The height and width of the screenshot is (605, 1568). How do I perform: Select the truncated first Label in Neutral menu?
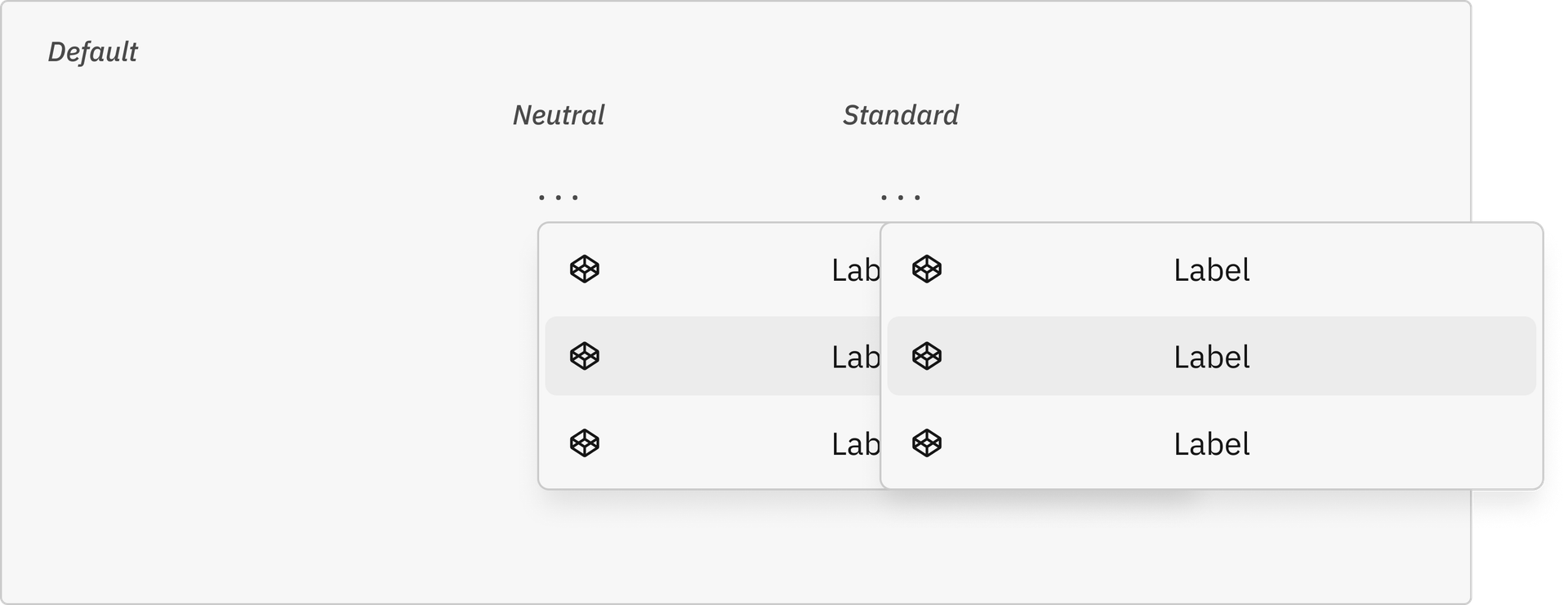pyautogui.click(x=856, y=270)
